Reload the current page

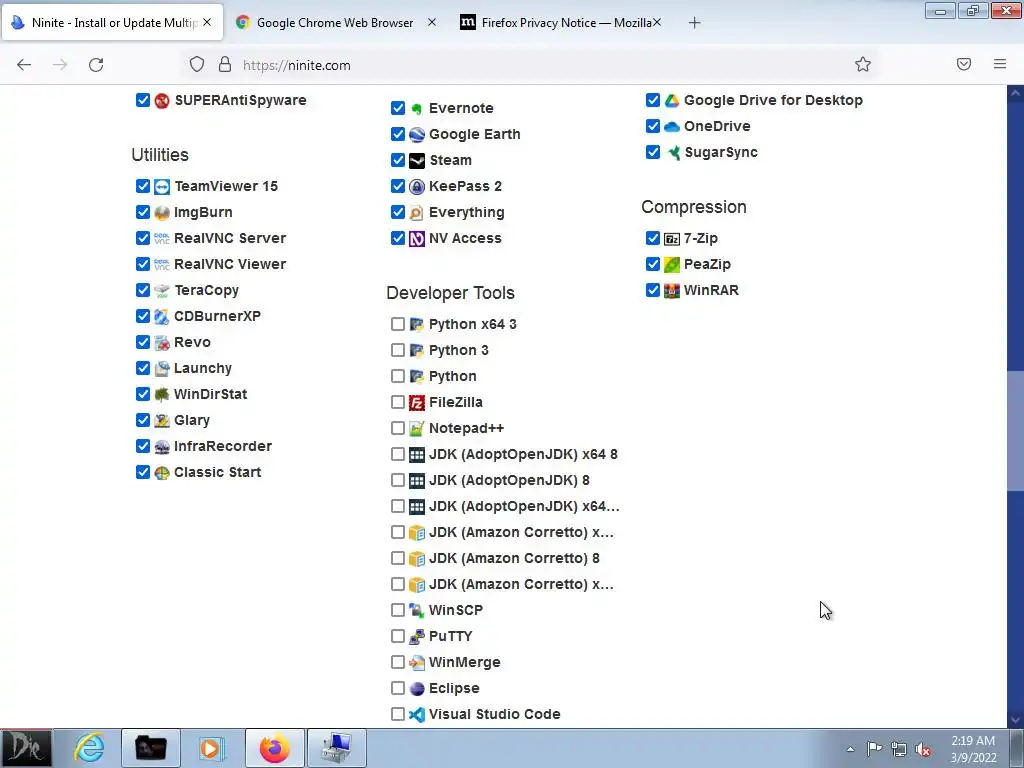click(96, 65)
